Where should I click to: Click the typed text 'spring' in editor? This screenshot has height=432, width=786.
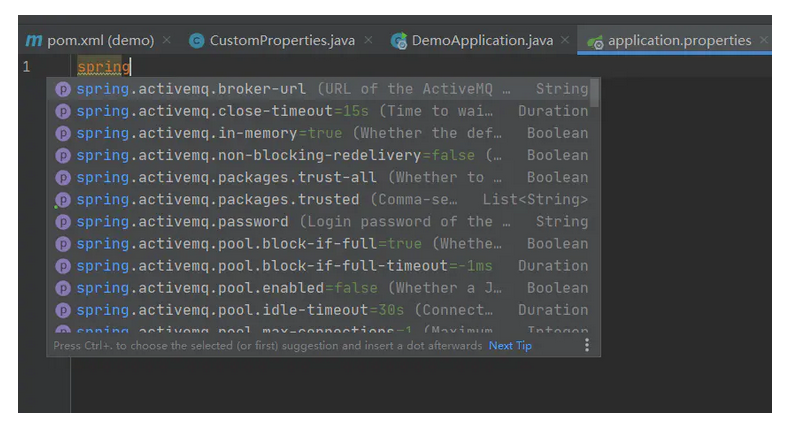(x=103, y=67)
